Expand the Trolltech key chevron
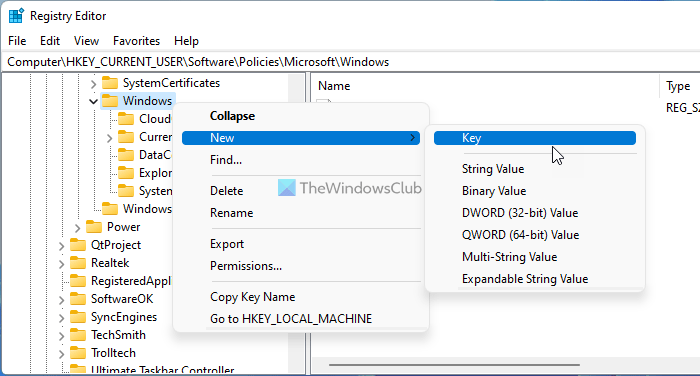 pyautogui.click(x=61, y=354)
